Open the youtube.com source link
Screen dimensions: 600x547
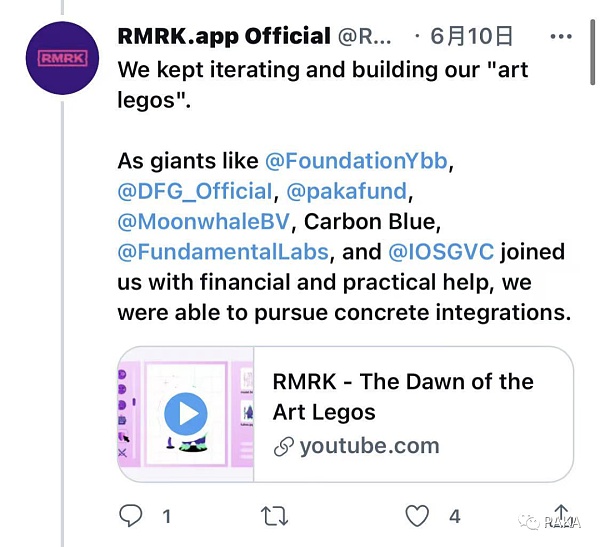point(369,446)
